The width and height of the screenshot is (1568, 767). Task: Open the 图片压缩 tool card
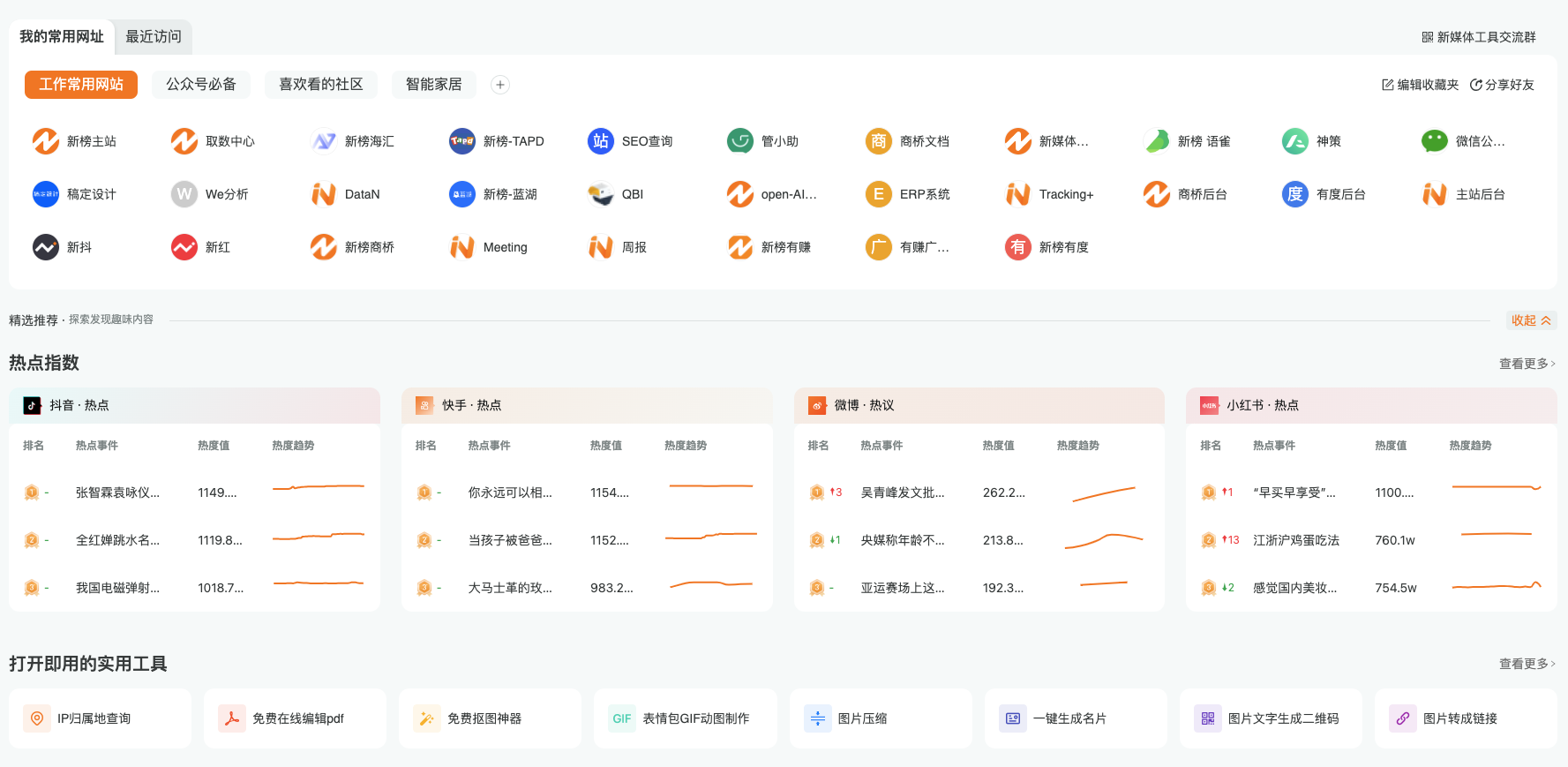880,718
